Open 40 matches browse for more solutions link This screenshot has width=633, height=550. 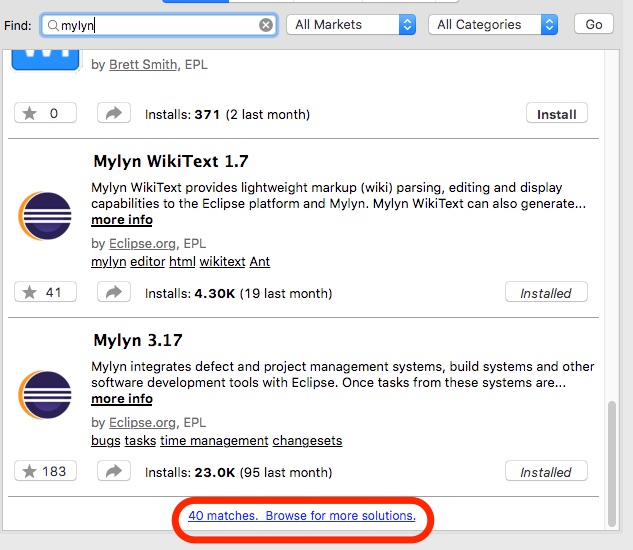tap(302, 516)
